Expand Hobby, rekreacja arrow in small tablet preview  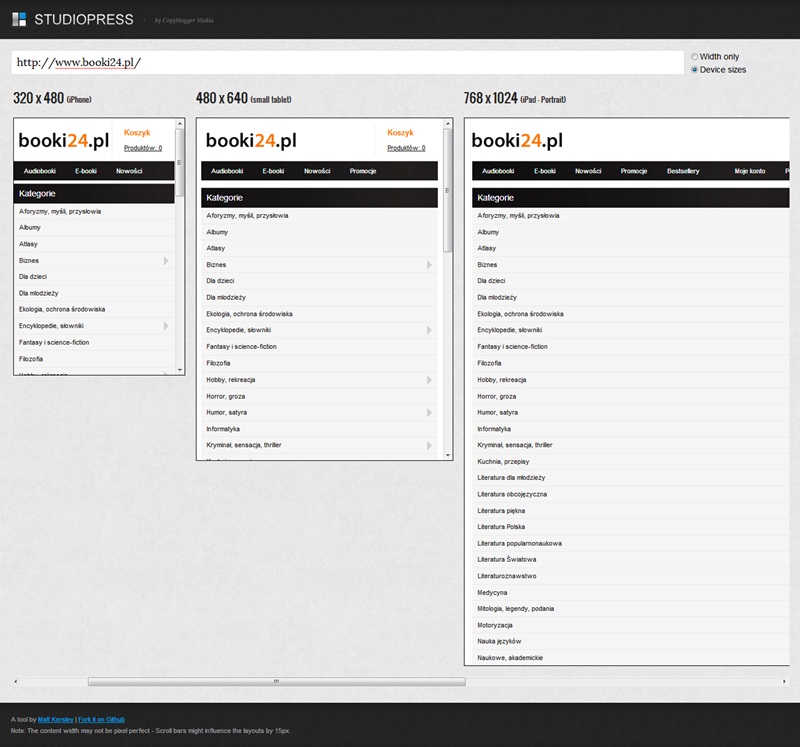(x=429, y=380)
